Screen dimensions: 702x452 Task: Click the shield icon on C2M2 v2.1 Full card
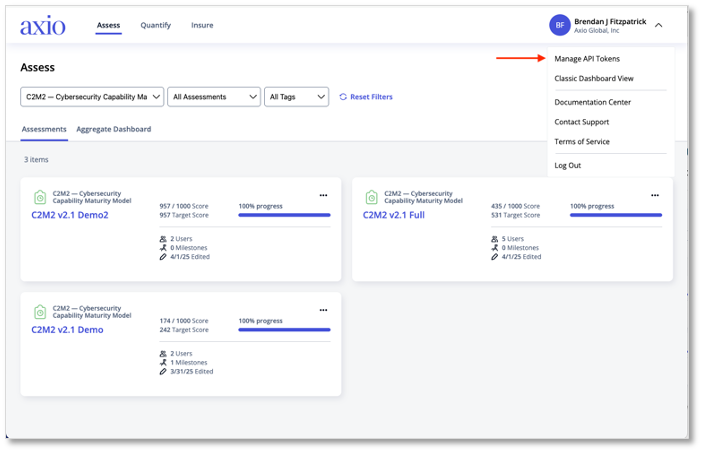tap(372, 198)
